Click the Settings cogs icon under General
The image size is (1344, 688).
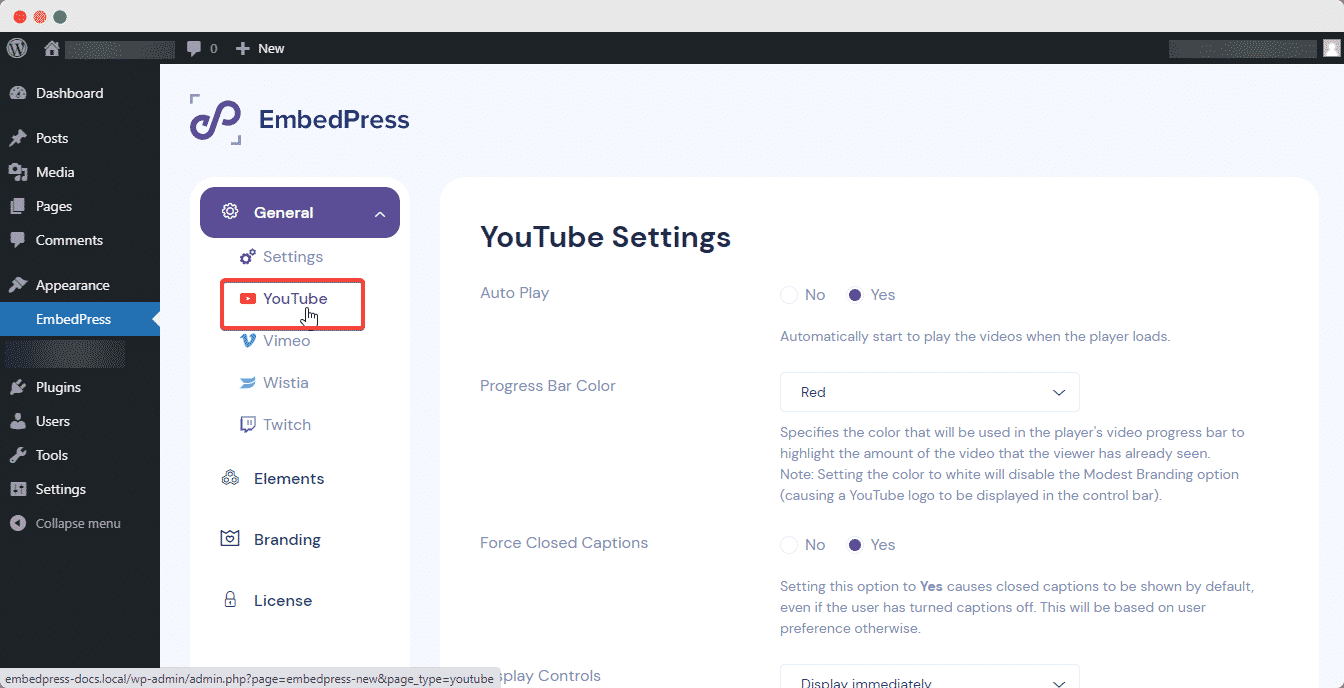[x=248, y=257]
